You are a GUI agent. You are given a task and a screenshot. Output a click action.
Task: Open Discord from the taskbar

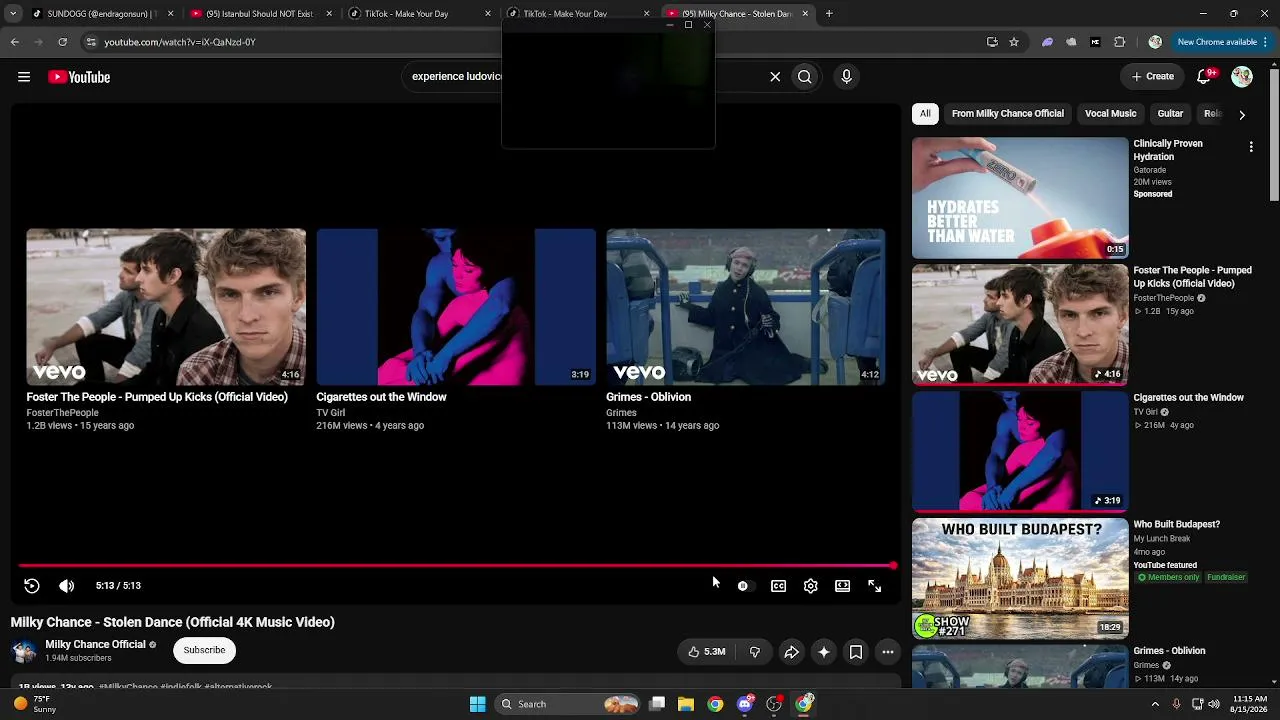[x=745, y=704]
